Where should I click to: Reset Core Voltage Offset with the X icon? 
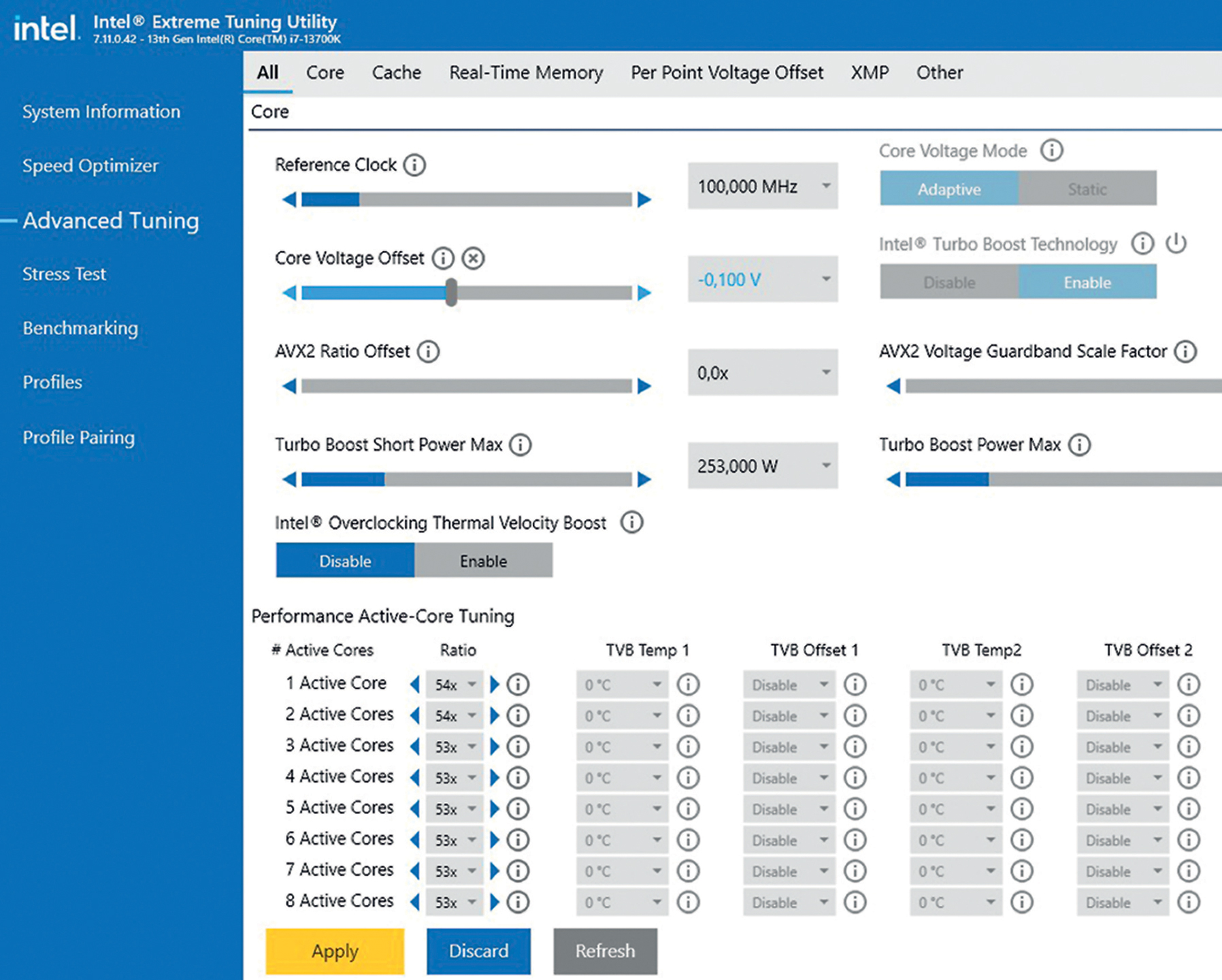473,259
